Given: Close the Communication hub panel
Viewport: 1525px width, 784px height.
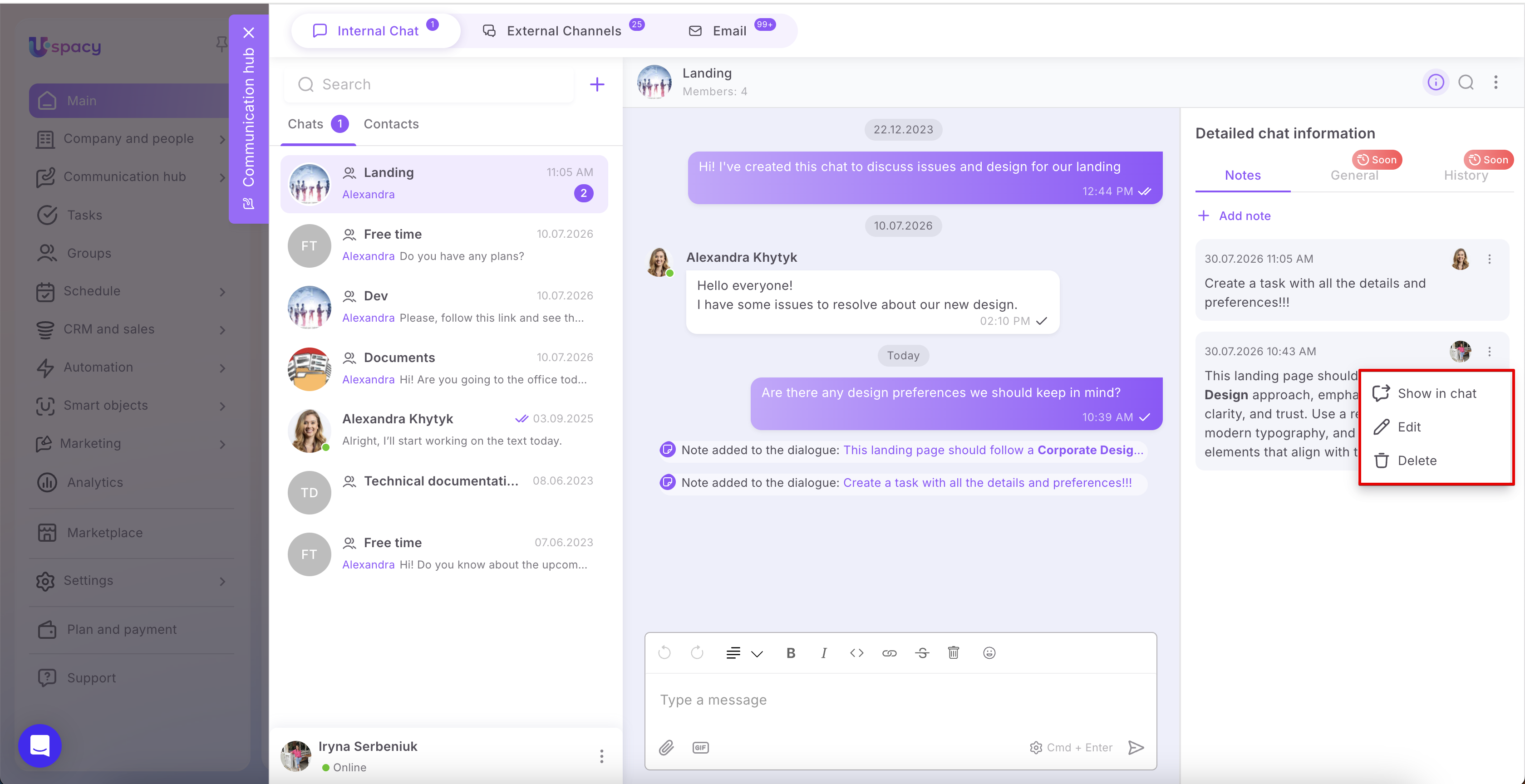Looking at the screenshot, I should click(249, 33).
